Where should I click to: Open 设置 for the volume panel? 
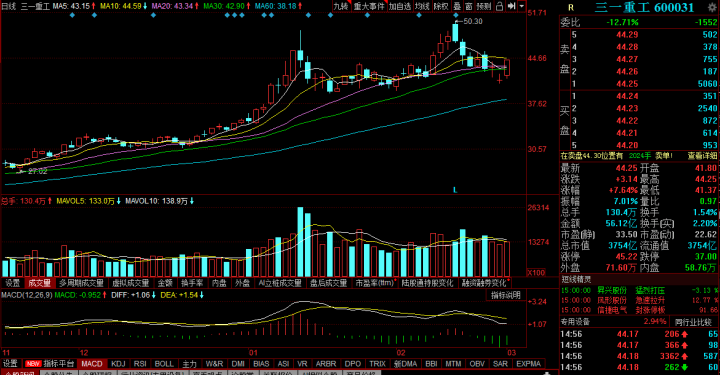[x=12, y=283]
